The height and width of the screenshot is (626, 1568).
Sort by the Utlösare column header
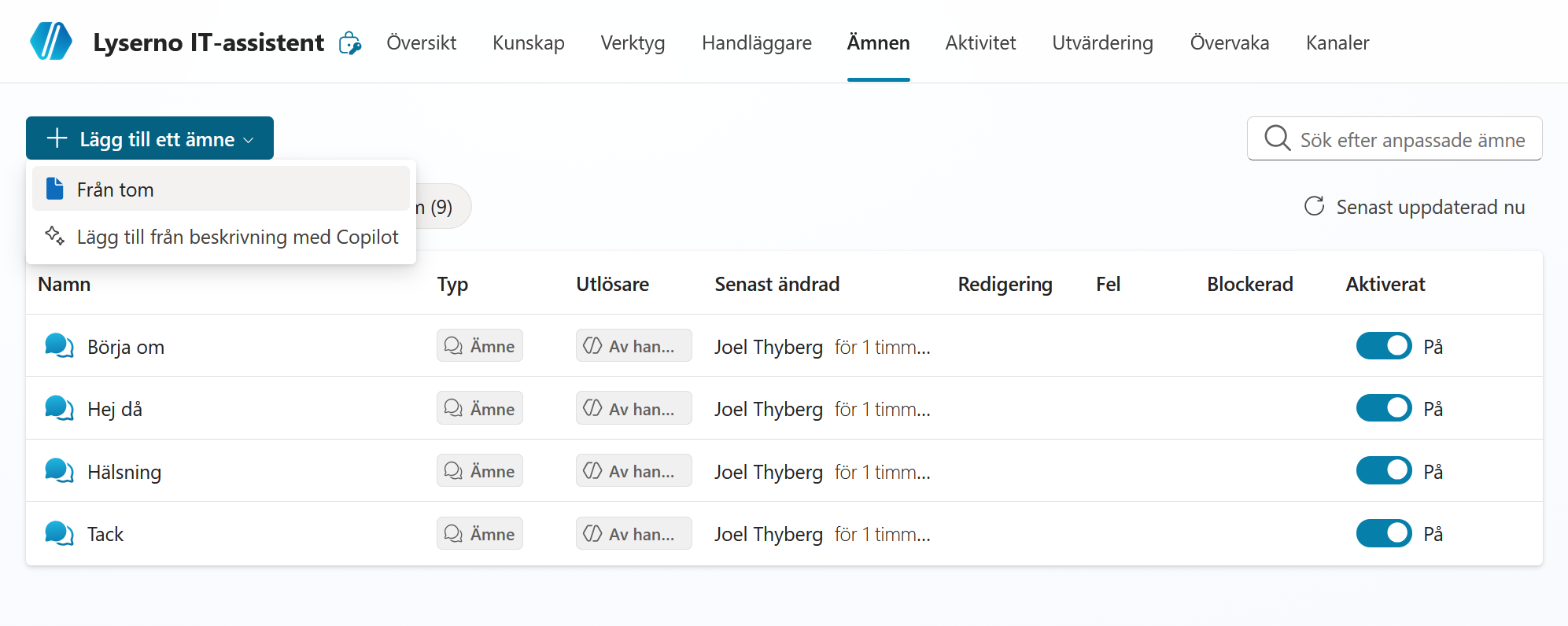click(x=612, y=284)
